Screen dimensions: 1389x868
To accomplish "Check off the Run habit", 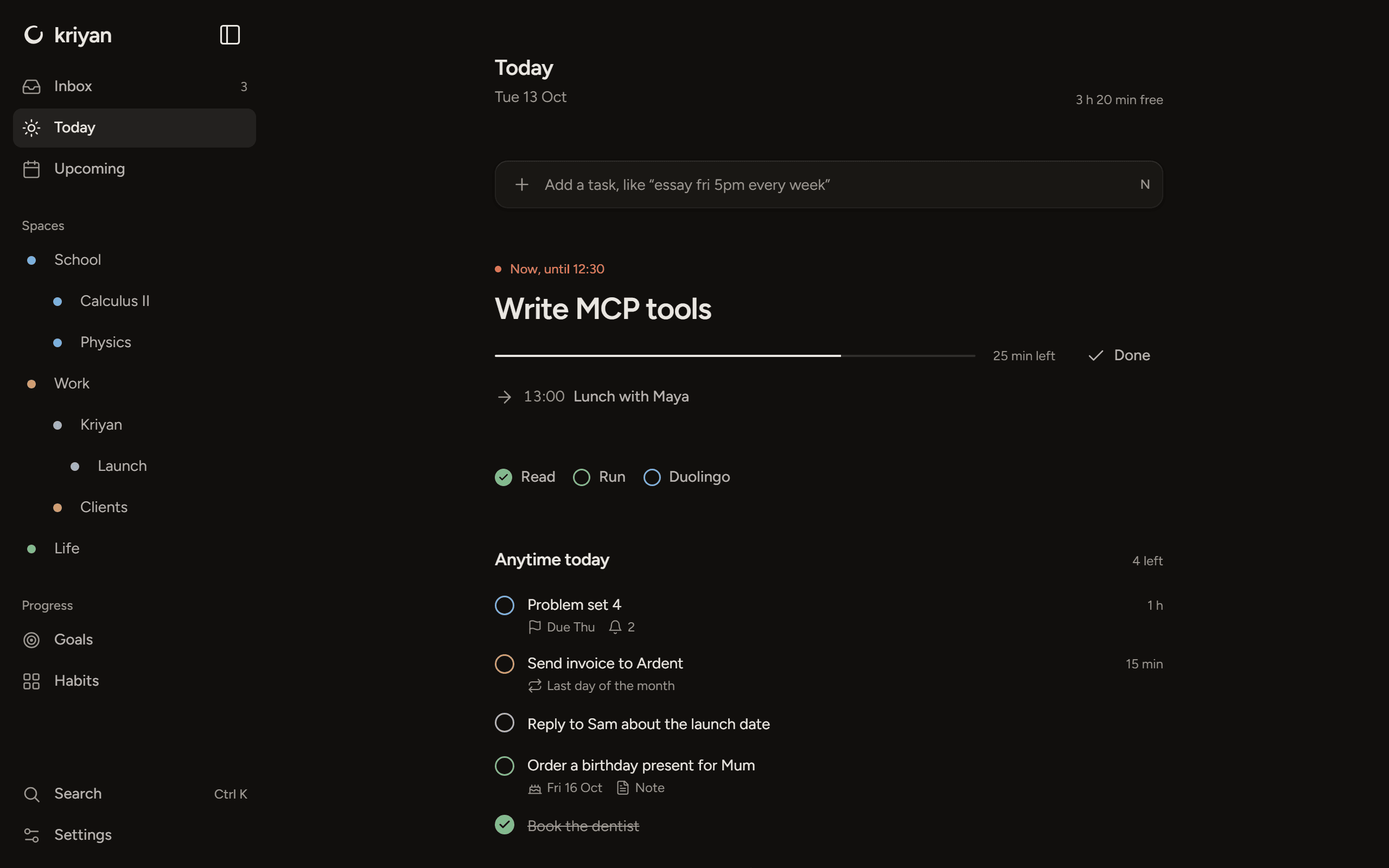I will 582,477.
